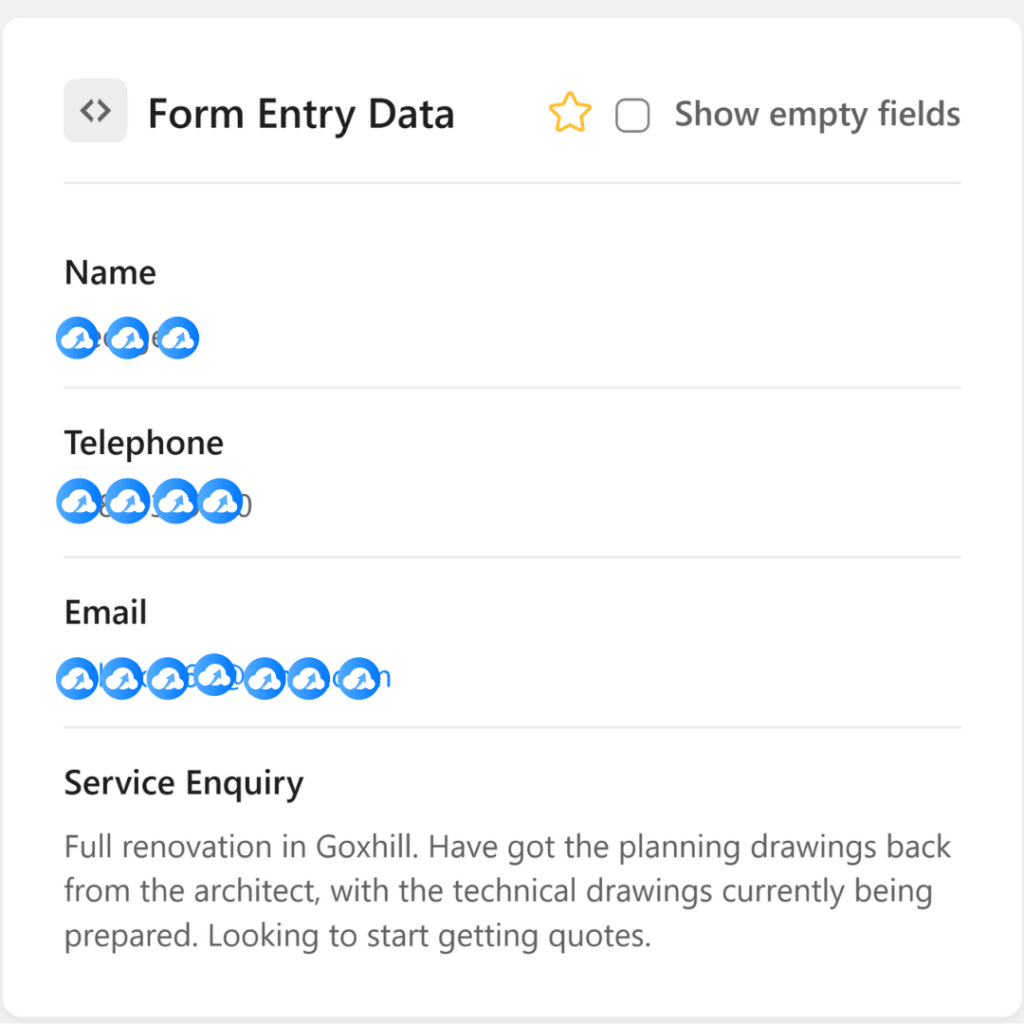Screen dimensions: 1024x1024
Task: Click the code brackets icon beside Form Entry Data
Action: coord(95,110)
